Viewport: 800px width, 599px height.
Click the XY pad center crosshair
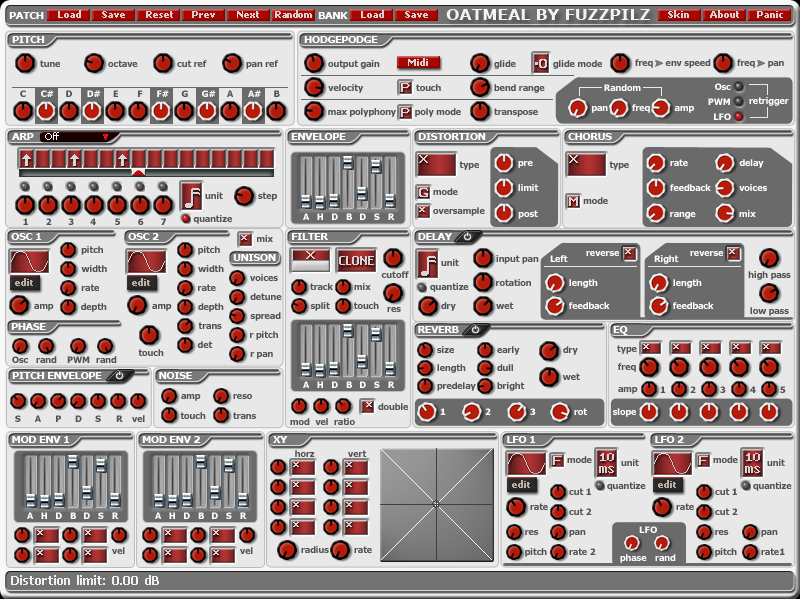coord(436,504)
